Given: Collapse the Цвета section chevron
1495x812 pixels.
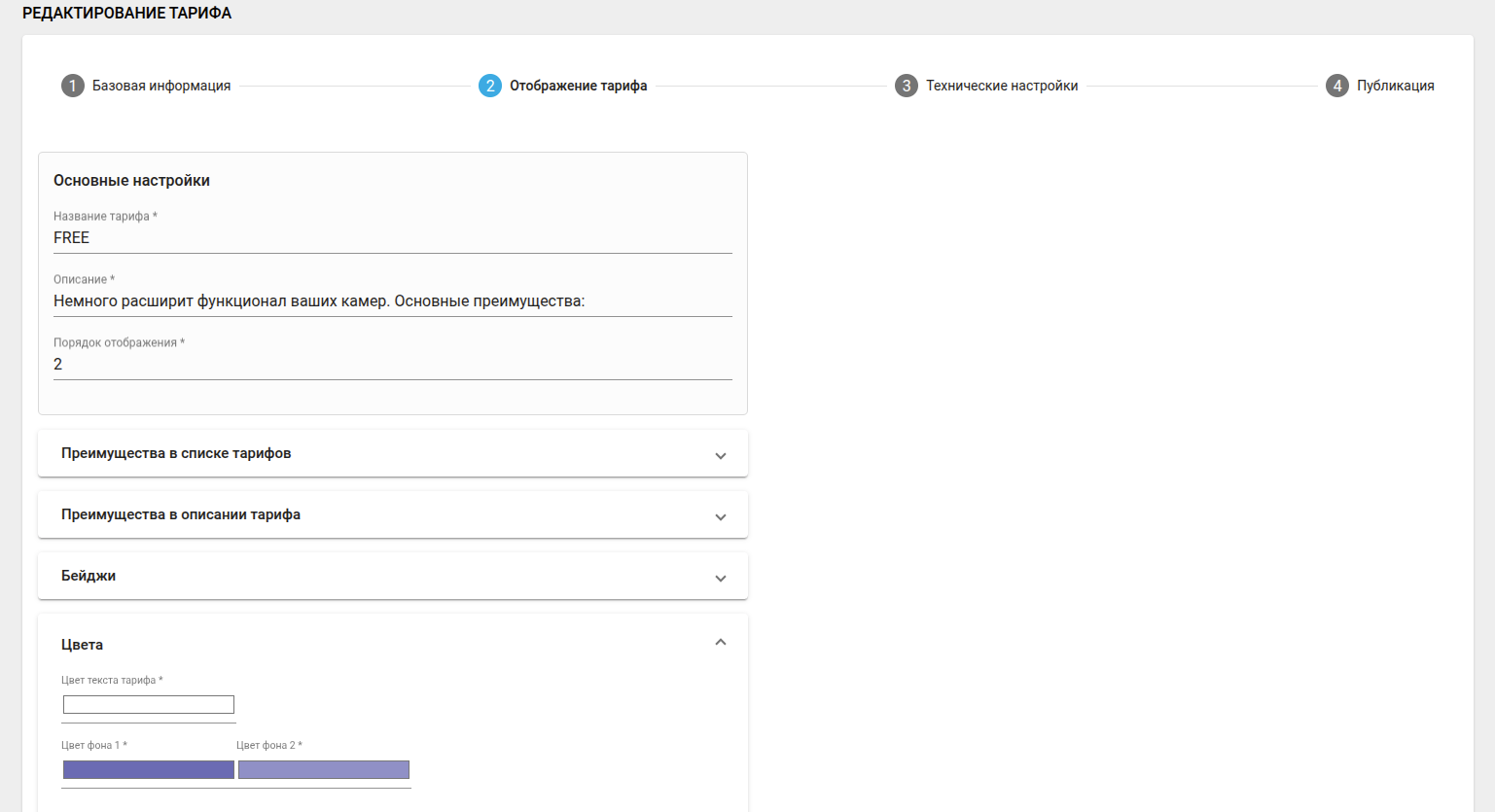Looking at the screenshot, I should pyautogui.click(x=721, y=642).
